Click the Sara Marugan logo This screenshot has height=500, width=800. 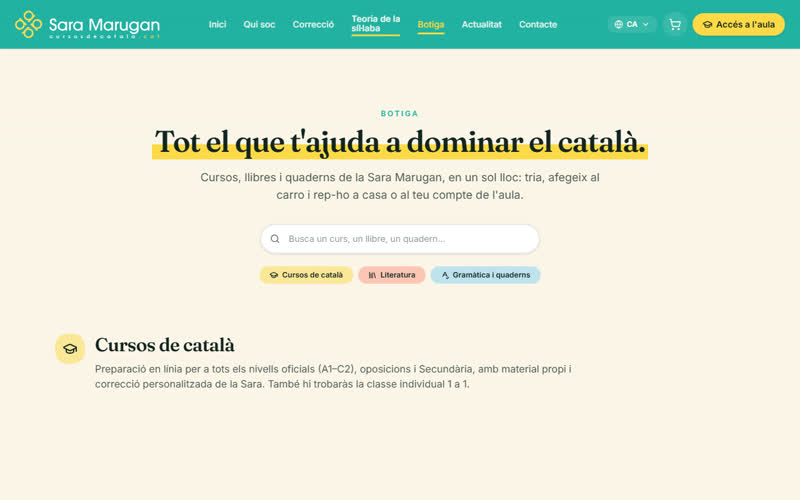(87, 24)
